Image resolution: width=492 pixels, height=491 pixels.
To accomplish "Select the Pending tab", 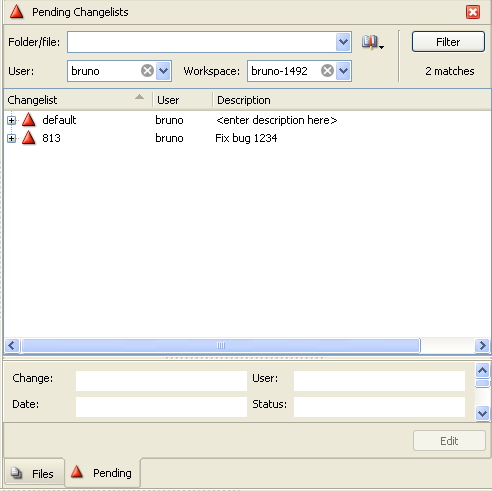I will (x=103, y=473).
